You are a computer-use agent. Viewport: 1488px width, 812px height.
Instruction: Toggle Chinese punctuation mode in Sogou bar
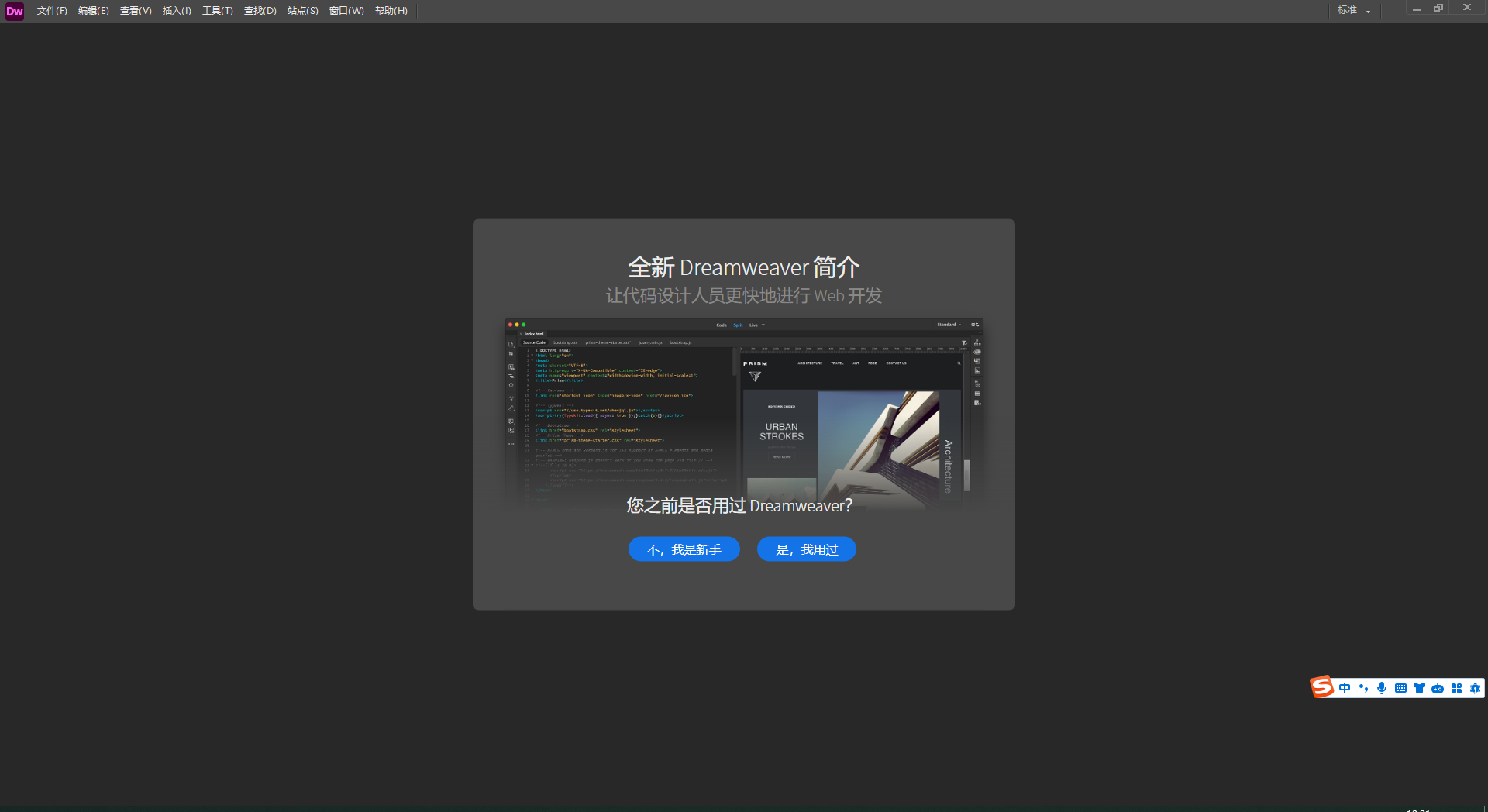(1363, 688)
